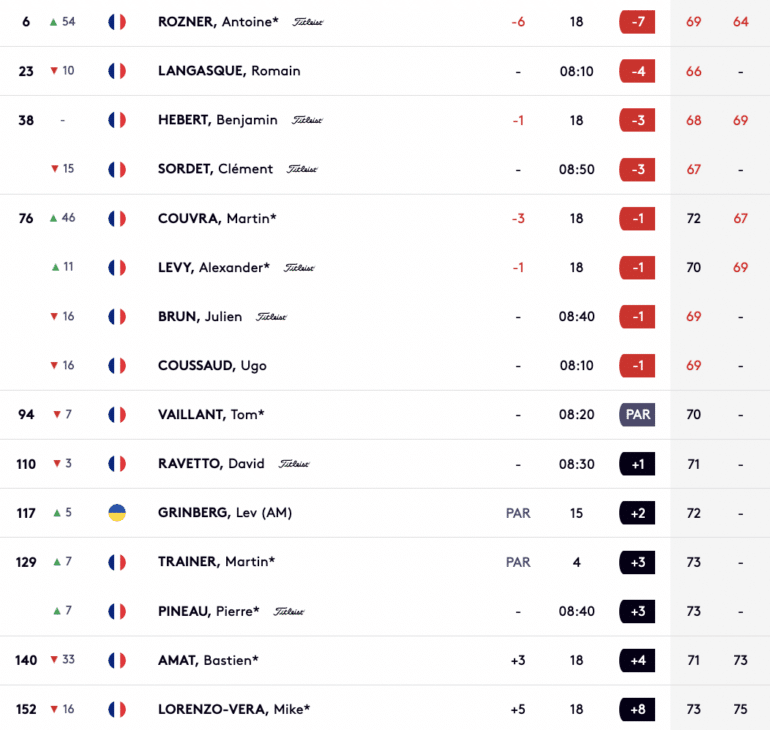
Task: Click the +2 score badge for Grinberg
Action: pos(637,513)
